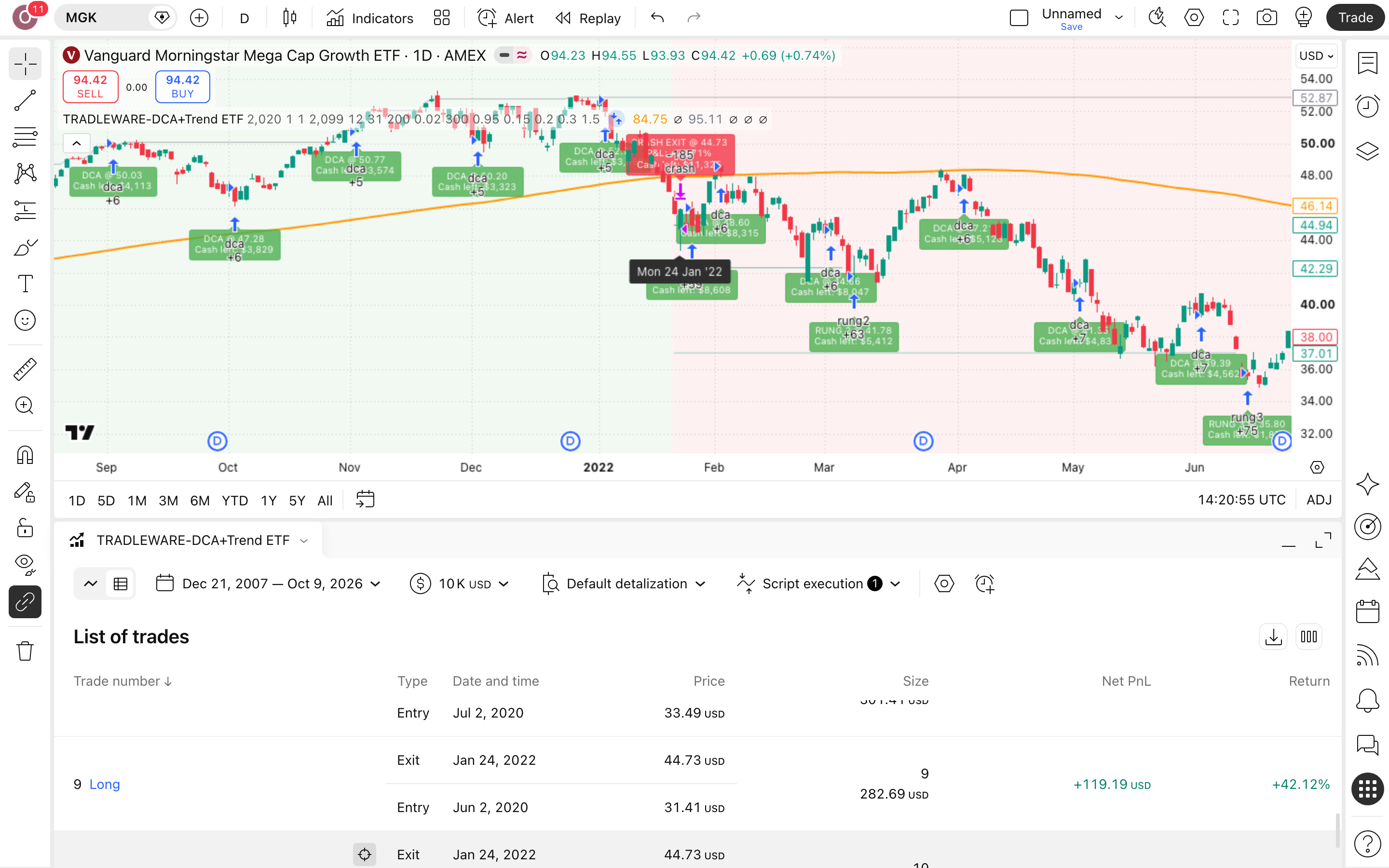Delete drawings with the trash icon
The width and height of the screenshot is (1389, 868).
[x=25, y=651]
